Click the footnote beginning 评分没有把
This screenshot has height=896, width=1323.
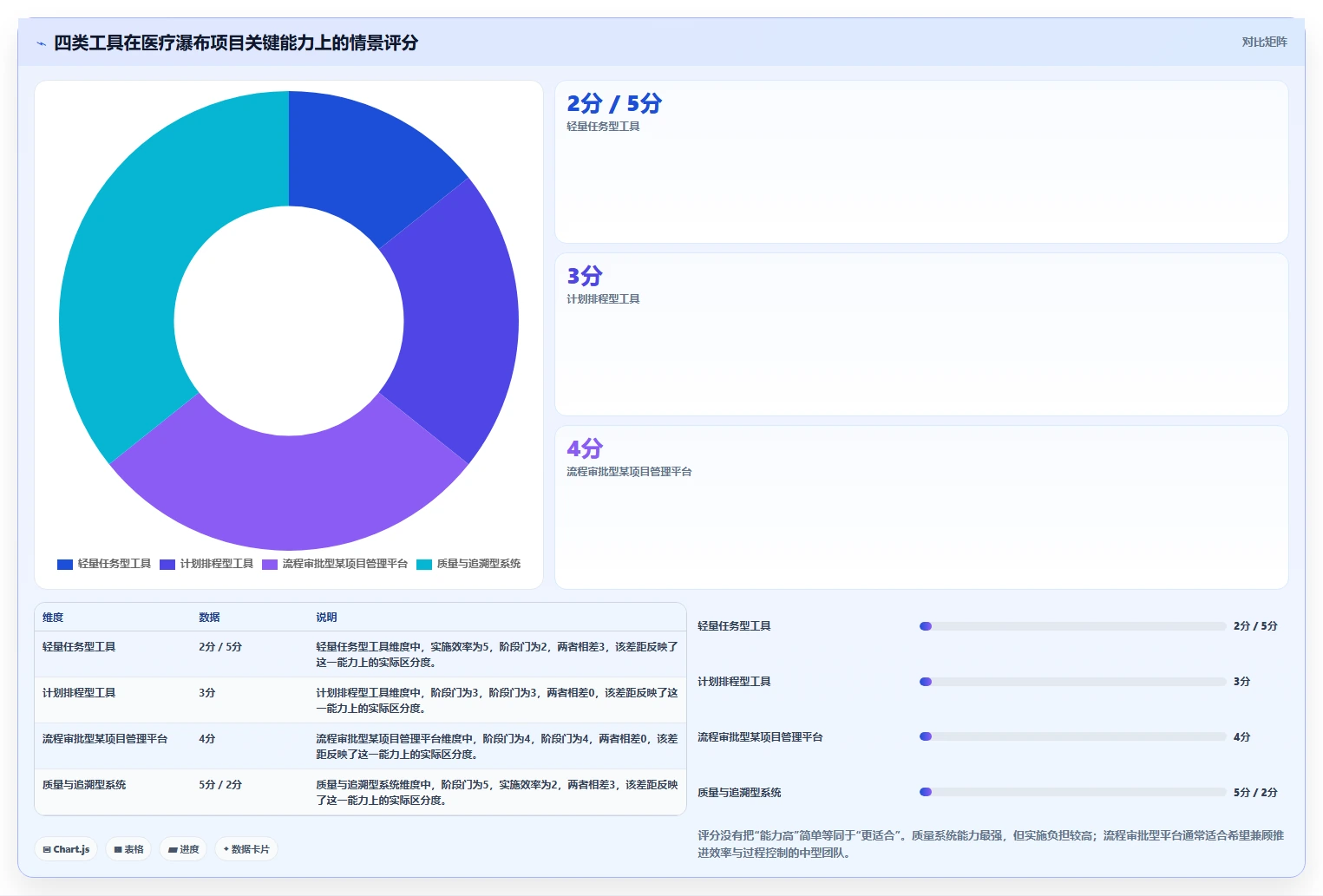[x=991, y=844]
